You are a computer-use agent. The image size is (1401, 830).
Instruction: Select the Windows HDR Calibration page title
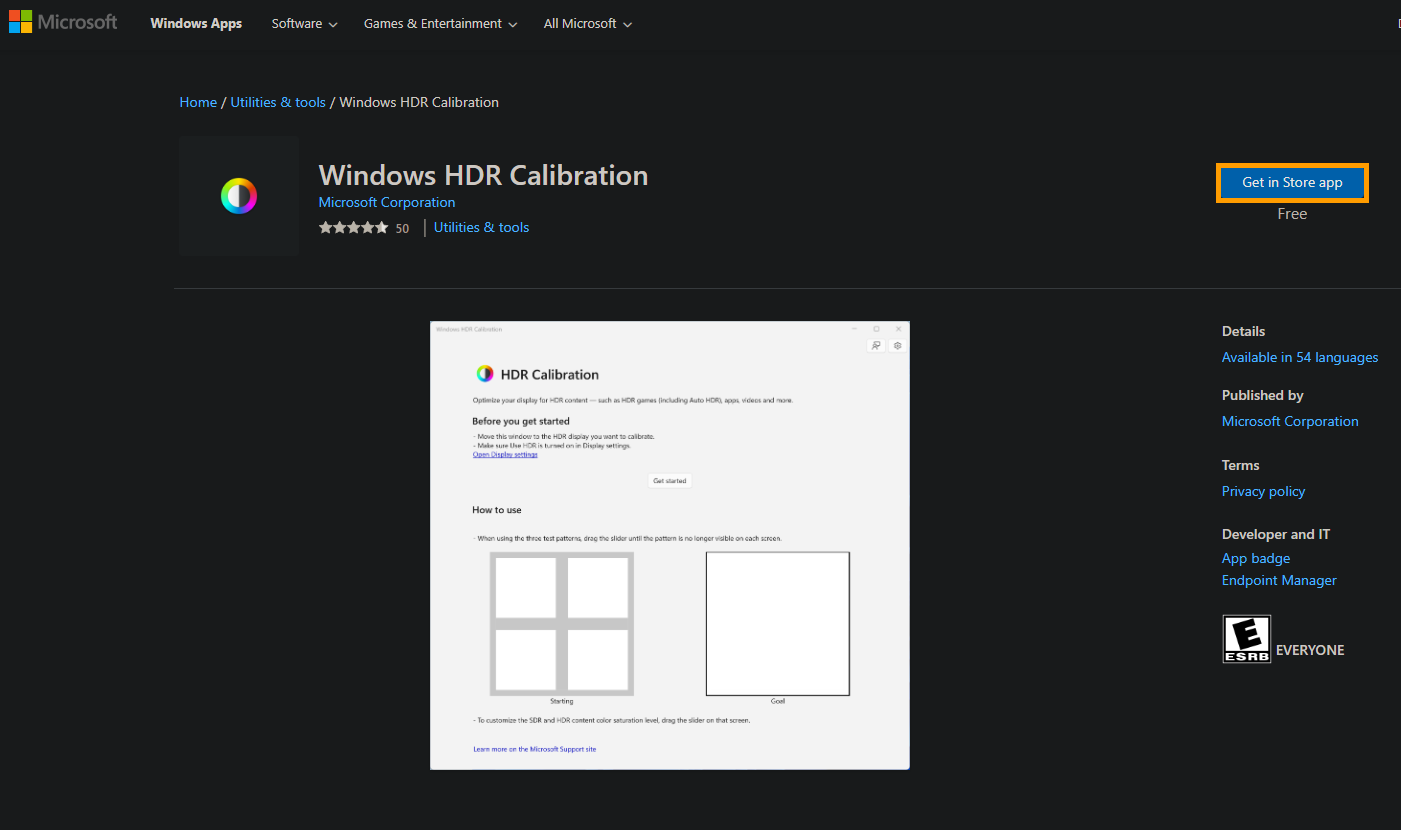click(x=483, y=175)
